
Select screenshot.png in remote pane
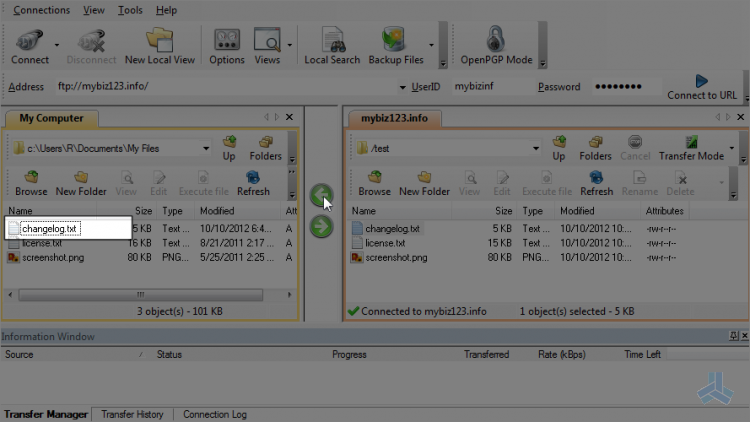[x=396, y=257]
